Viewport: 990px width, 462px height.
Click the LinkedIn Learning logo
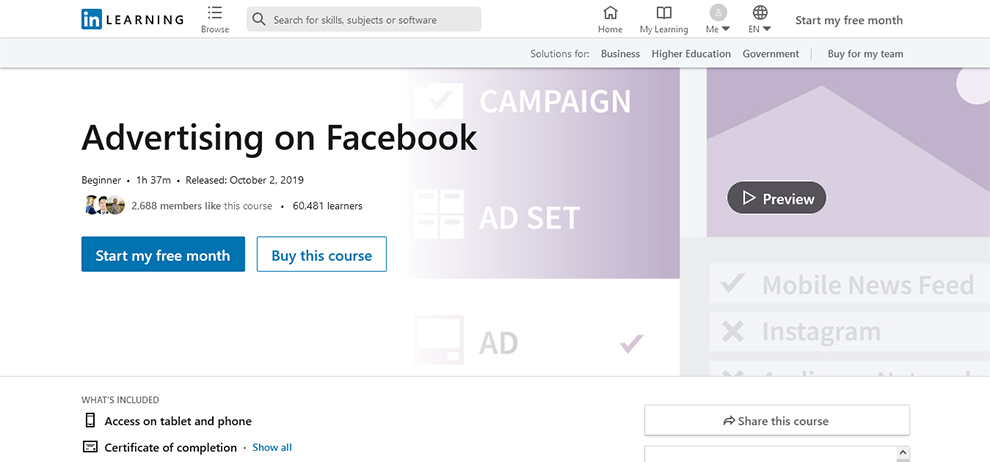pos(133,20)
